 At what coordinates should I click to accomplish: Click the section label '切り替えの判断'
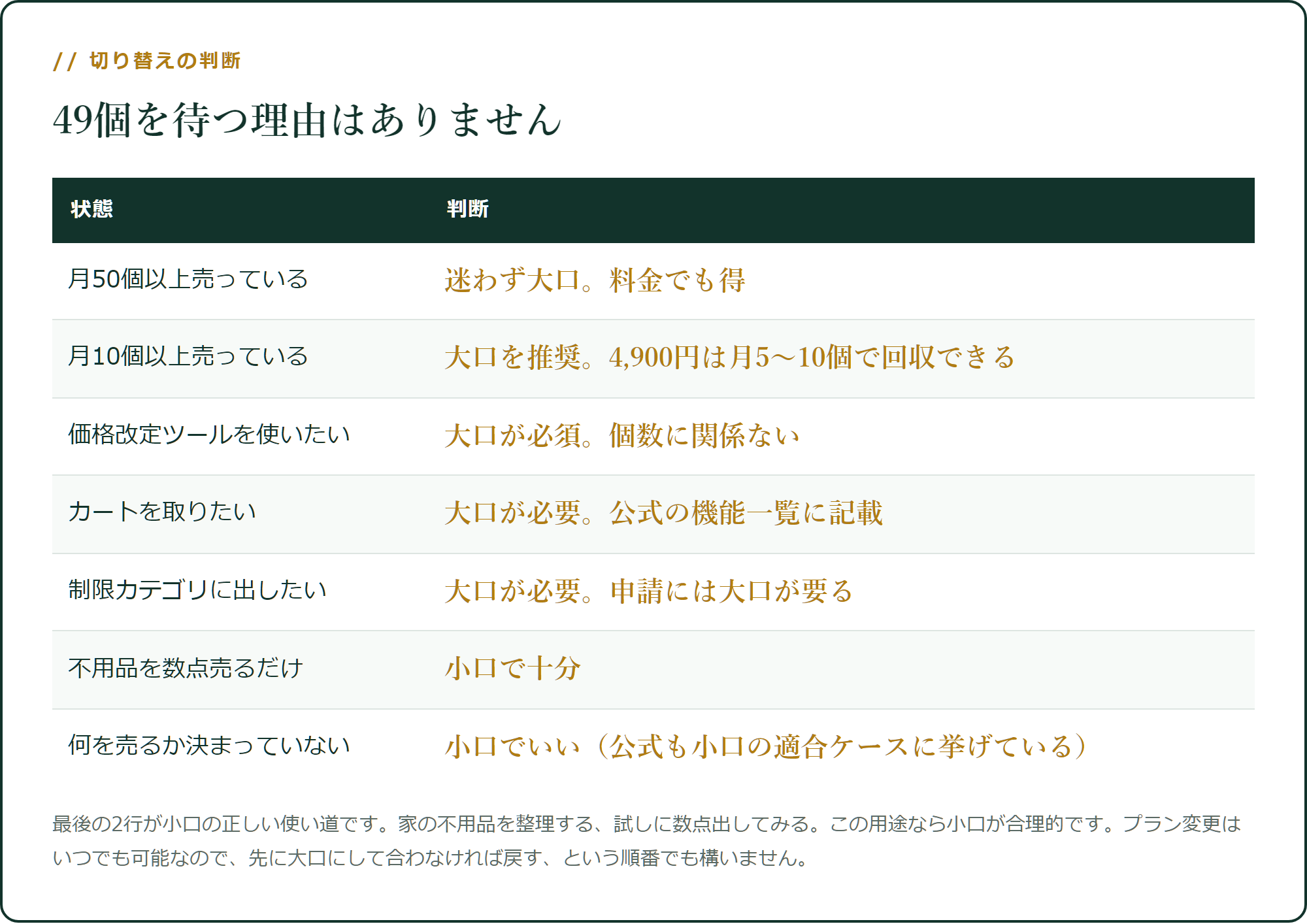165,61
